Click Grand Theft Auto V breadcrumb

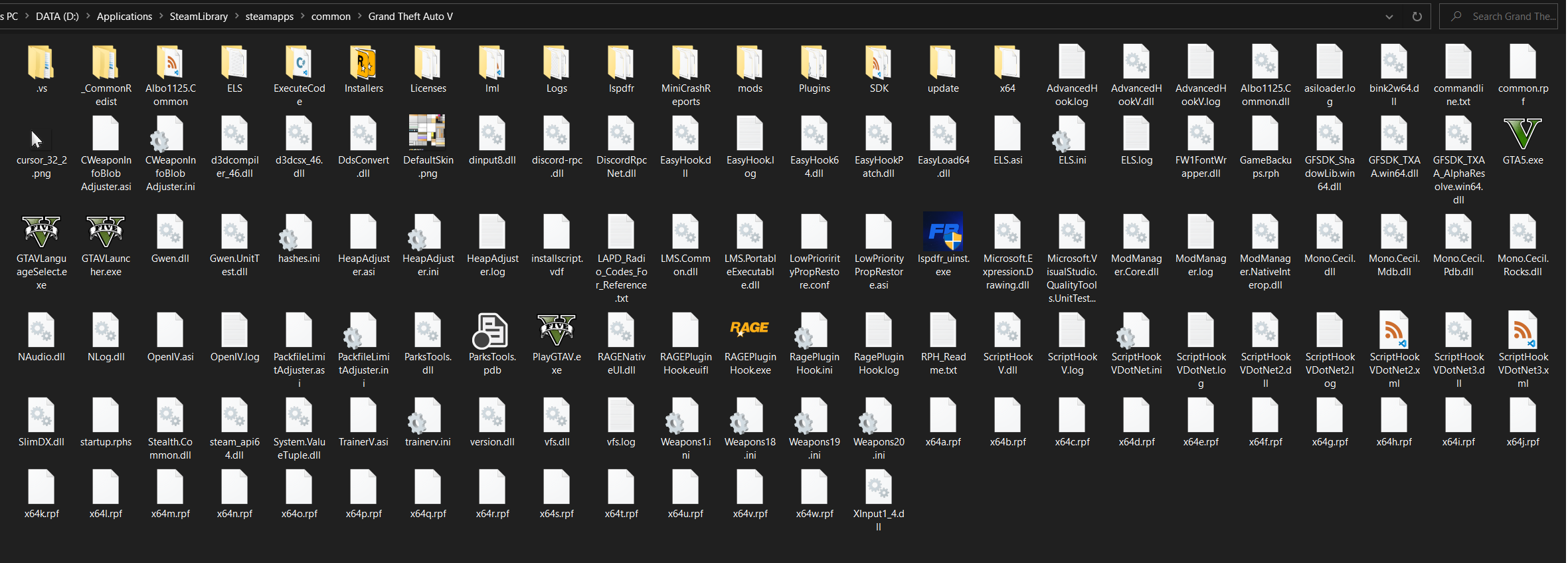click(410, 16)
